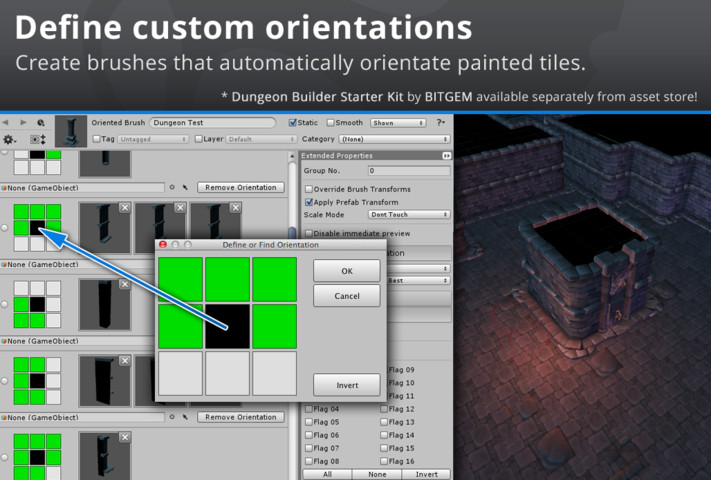711x480 pixels.
Task: Click pick tool icon beside upper Remove Orientation
Action: pyautogui.click(x=185, y=187)
